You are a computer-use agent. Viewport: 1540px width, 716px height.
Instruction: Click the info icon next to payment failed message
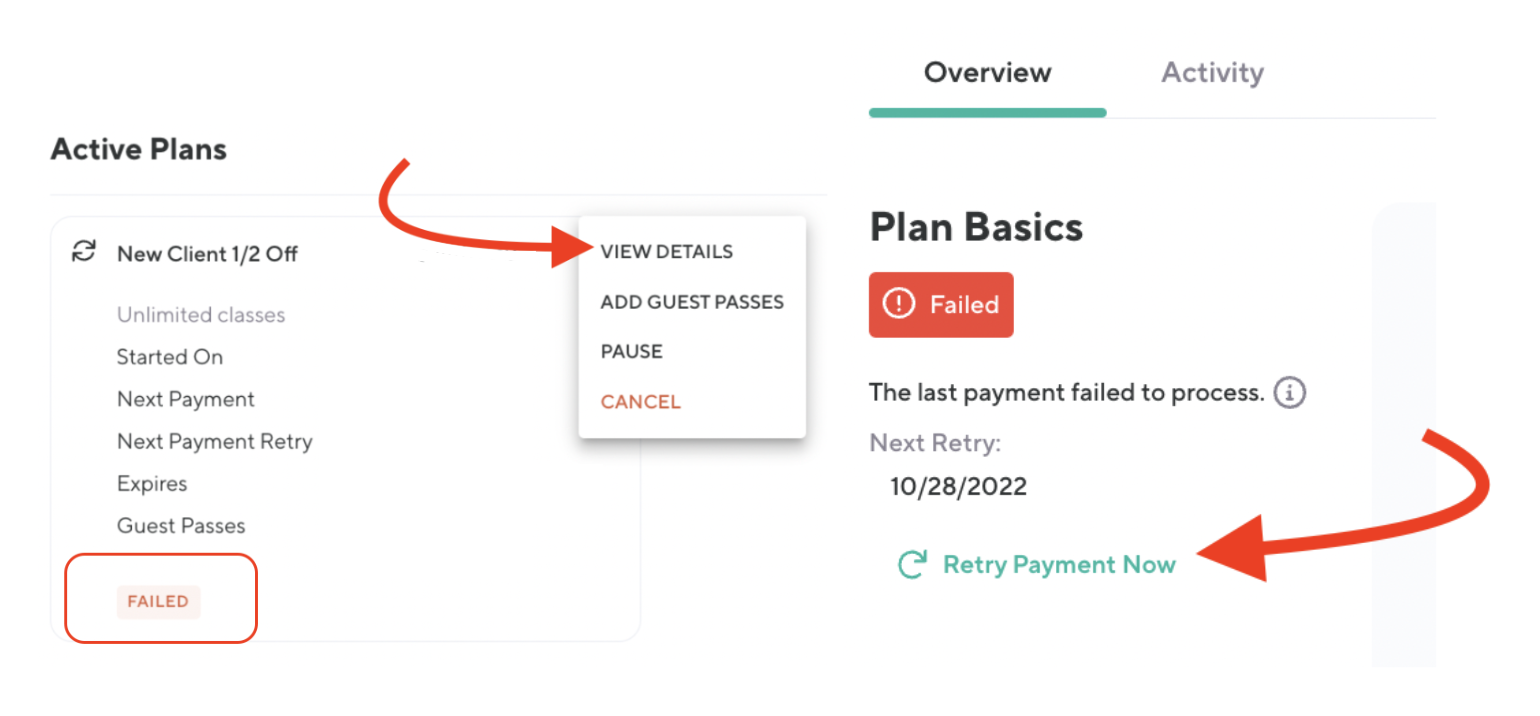[x=1290, y=392]
